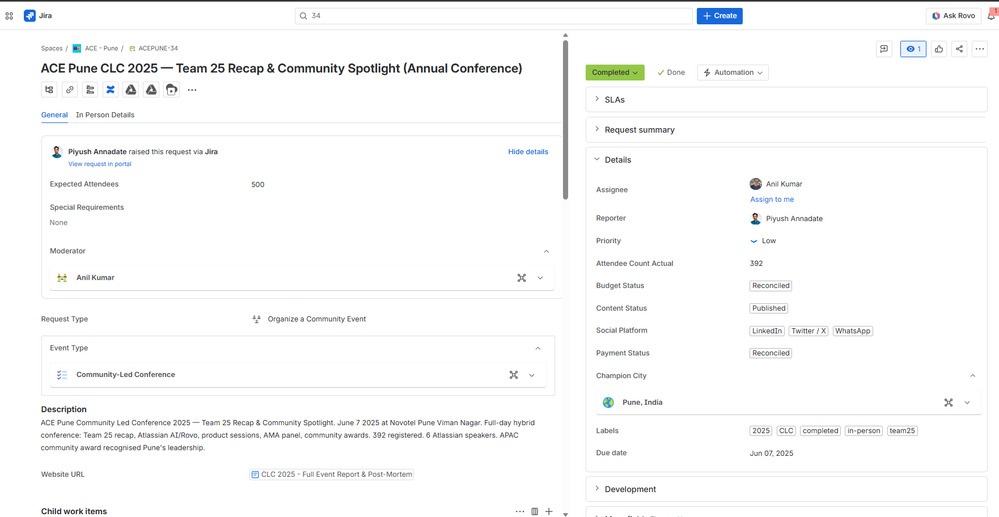999x517 pixels.
Task: Open the app switcher grid icon
Action: pyautogui.click(x=9, y=16)
